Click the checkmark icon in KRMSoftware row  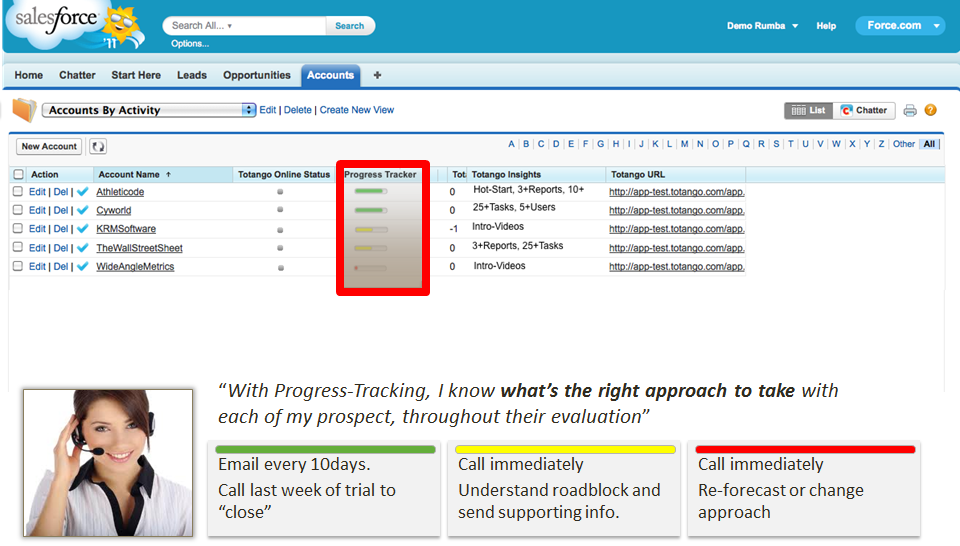[x=83, y=228]
